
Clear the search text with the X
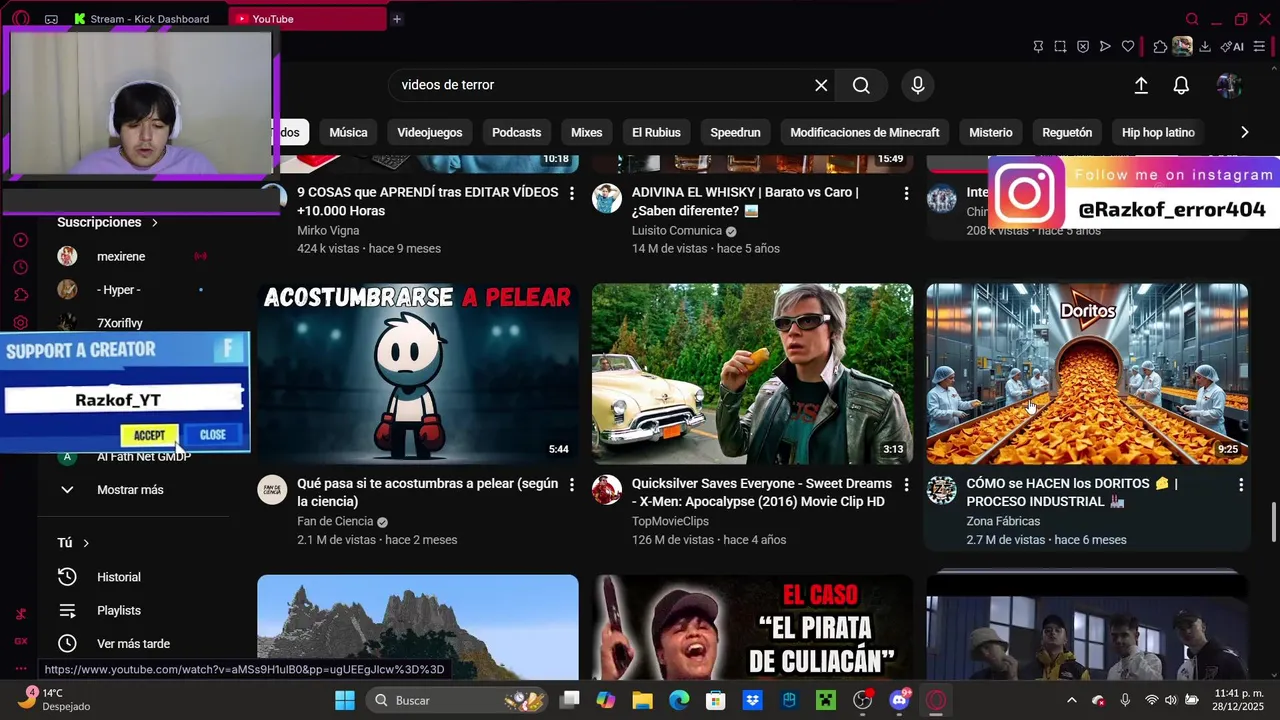(821, 85)
